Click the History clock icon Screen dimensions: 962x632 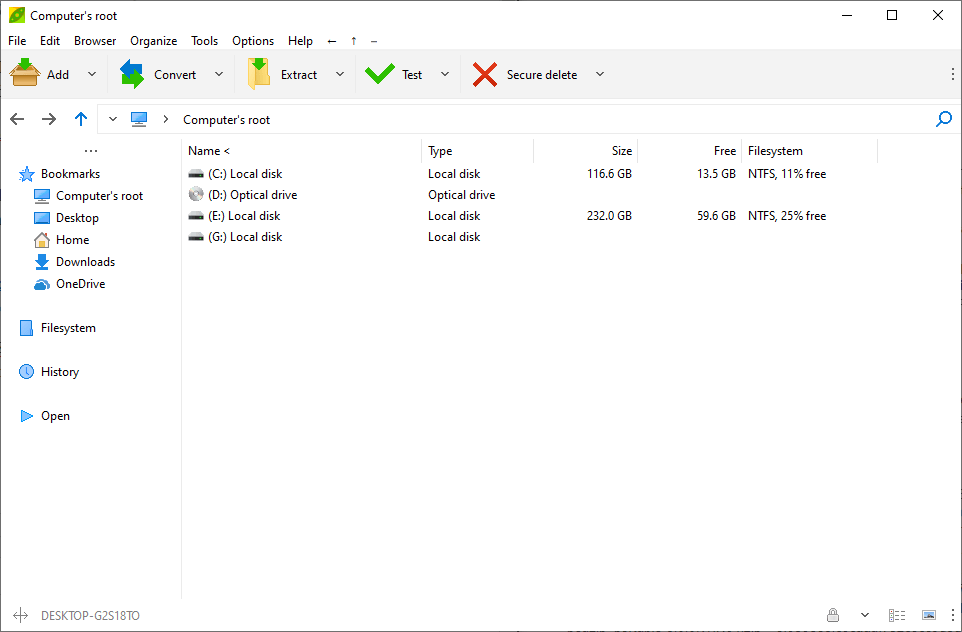[26, 372]
